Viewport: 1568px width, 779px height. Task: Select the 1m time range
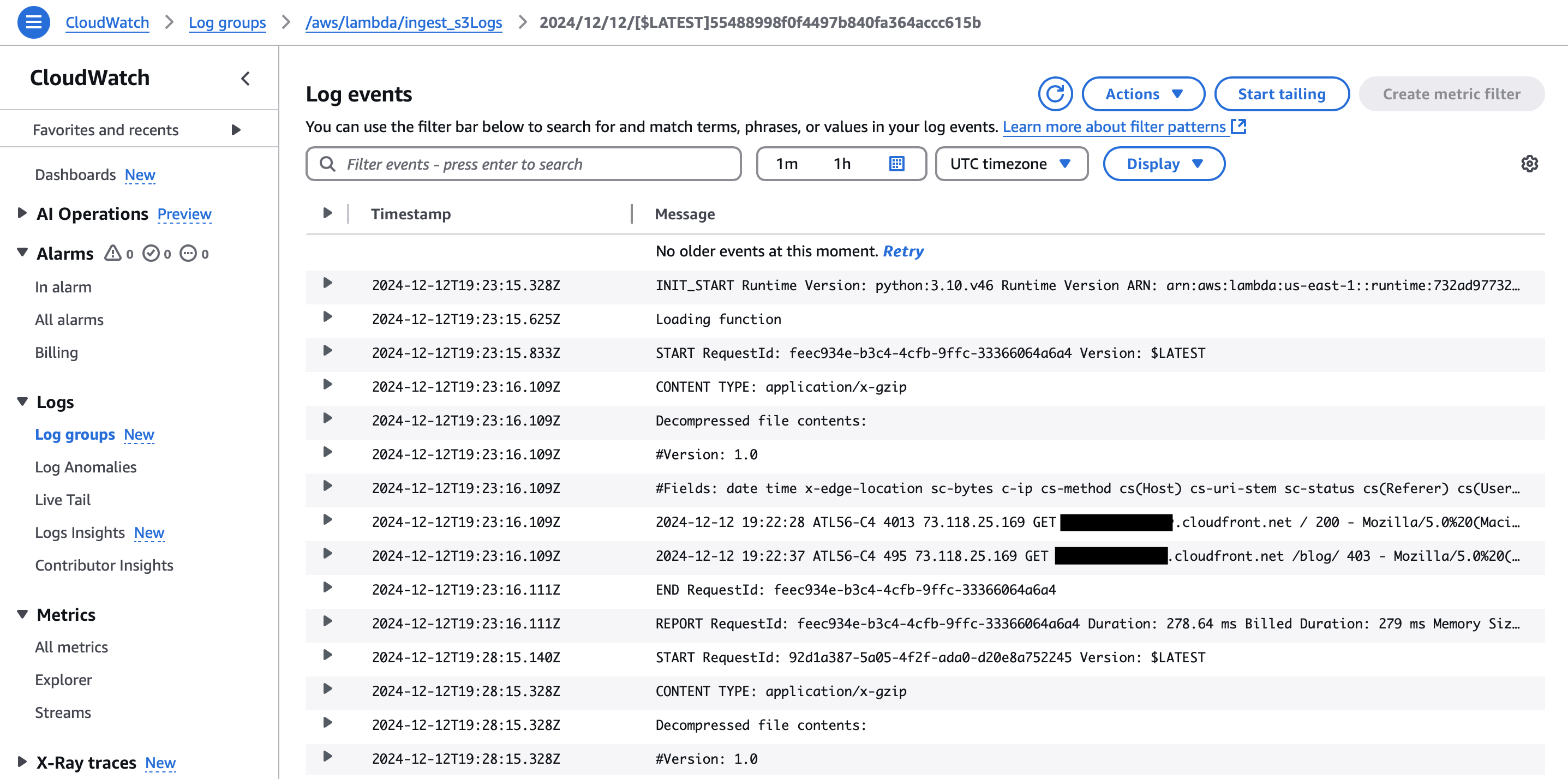(786, 164)
